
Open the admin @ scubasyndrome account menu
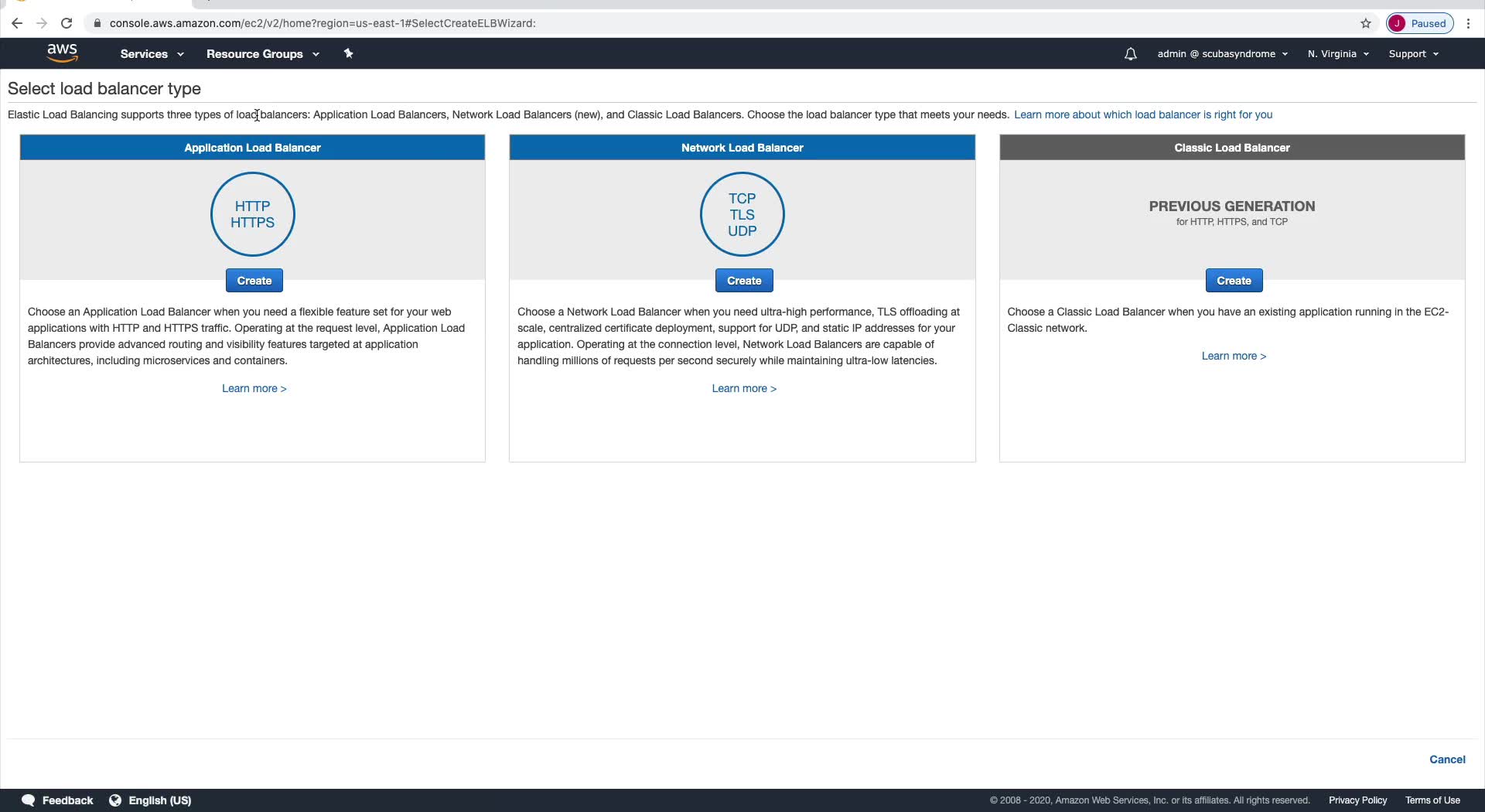(x=1223, y=54)
